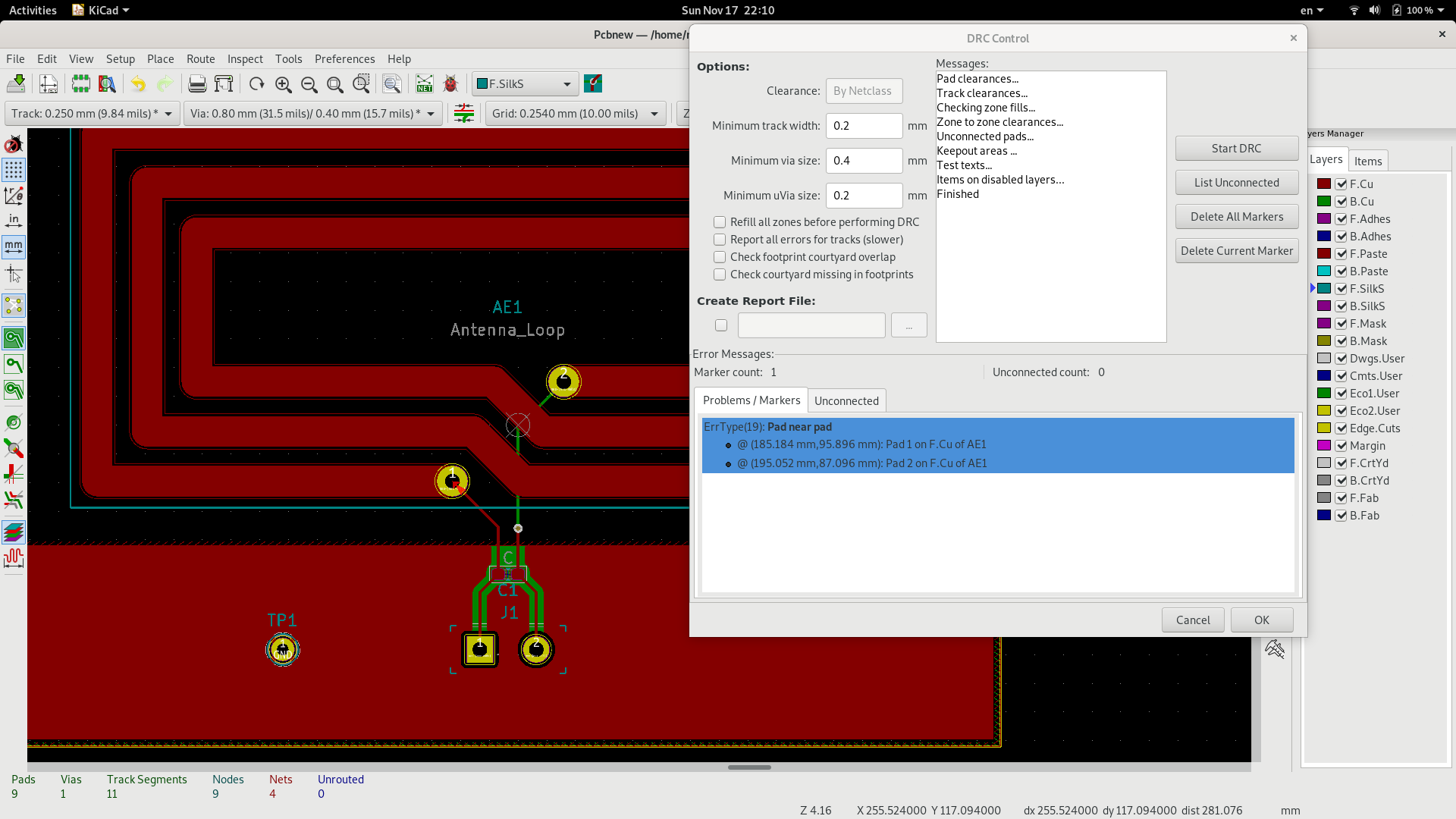
Task: Click the Load netlist icon
Action: [425, 84]
